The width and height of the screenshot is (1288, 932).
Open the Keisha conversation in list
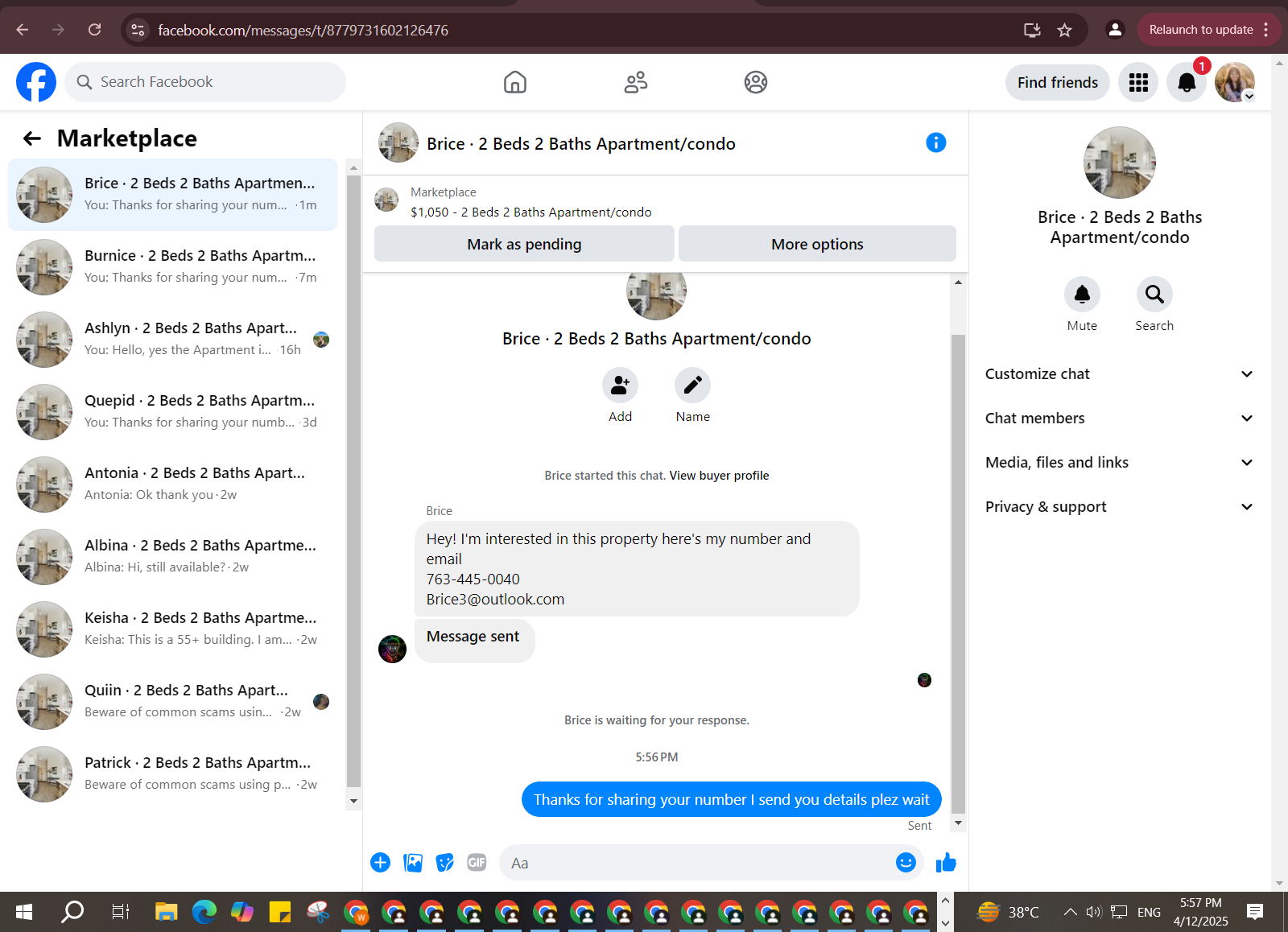[172, 629]
